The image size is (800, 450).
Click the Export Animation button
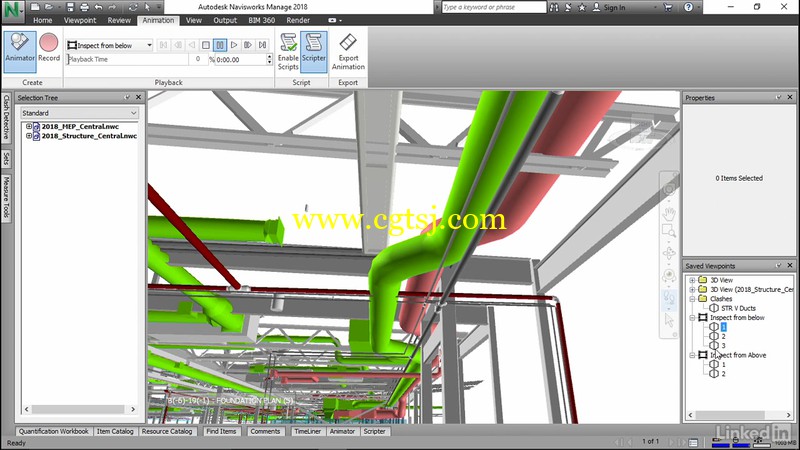tap(348, 52)
